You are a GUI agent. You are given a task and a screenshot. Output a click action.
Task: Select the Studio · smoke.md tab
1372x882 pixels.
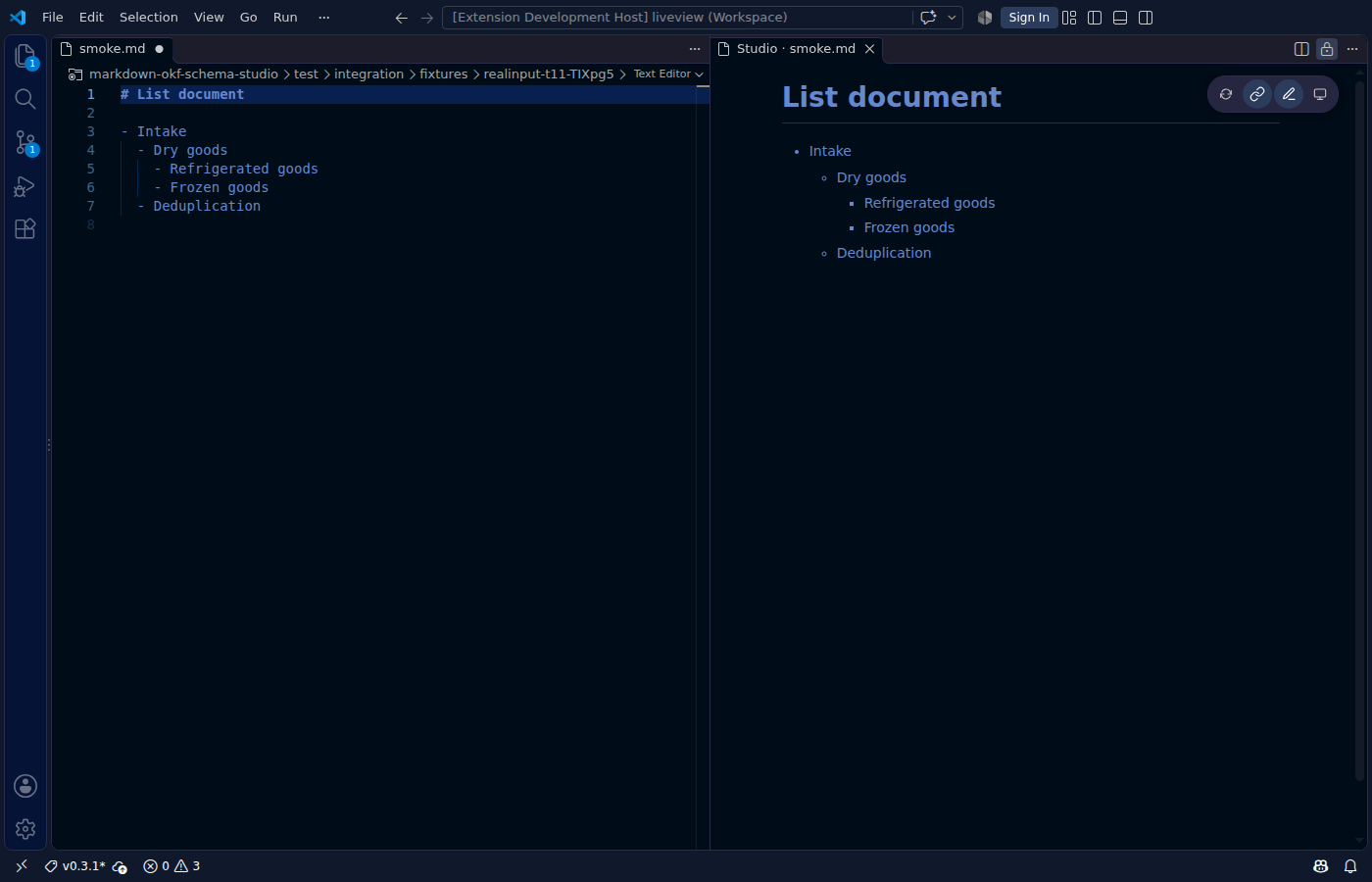tap(796, 49)
